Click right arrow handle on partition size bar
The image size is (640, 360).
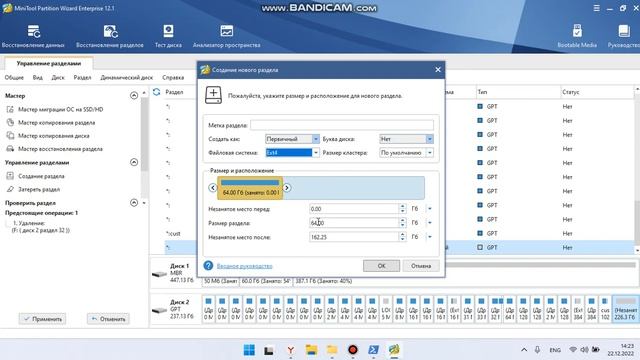point(287,188)
